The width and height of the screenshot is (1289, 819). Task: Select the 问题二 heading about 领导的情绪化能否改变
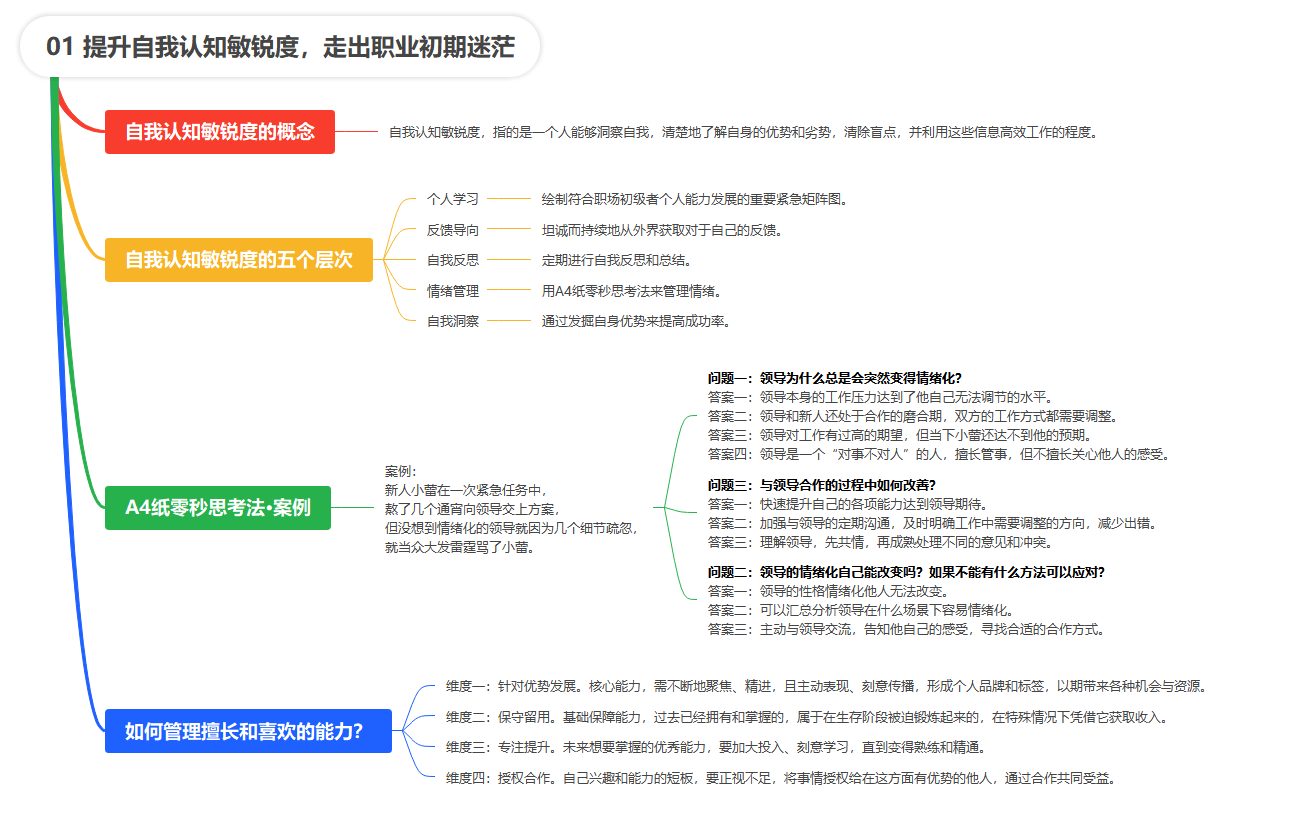click(x=905, y=573)
